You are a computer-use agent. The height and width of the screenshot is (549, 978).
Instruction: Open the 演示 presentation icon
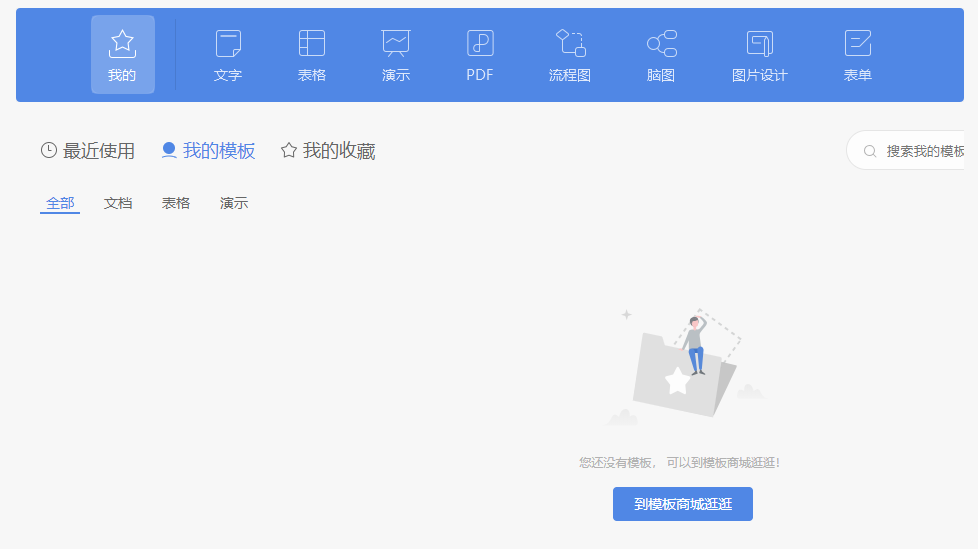[x=396, y=43]
